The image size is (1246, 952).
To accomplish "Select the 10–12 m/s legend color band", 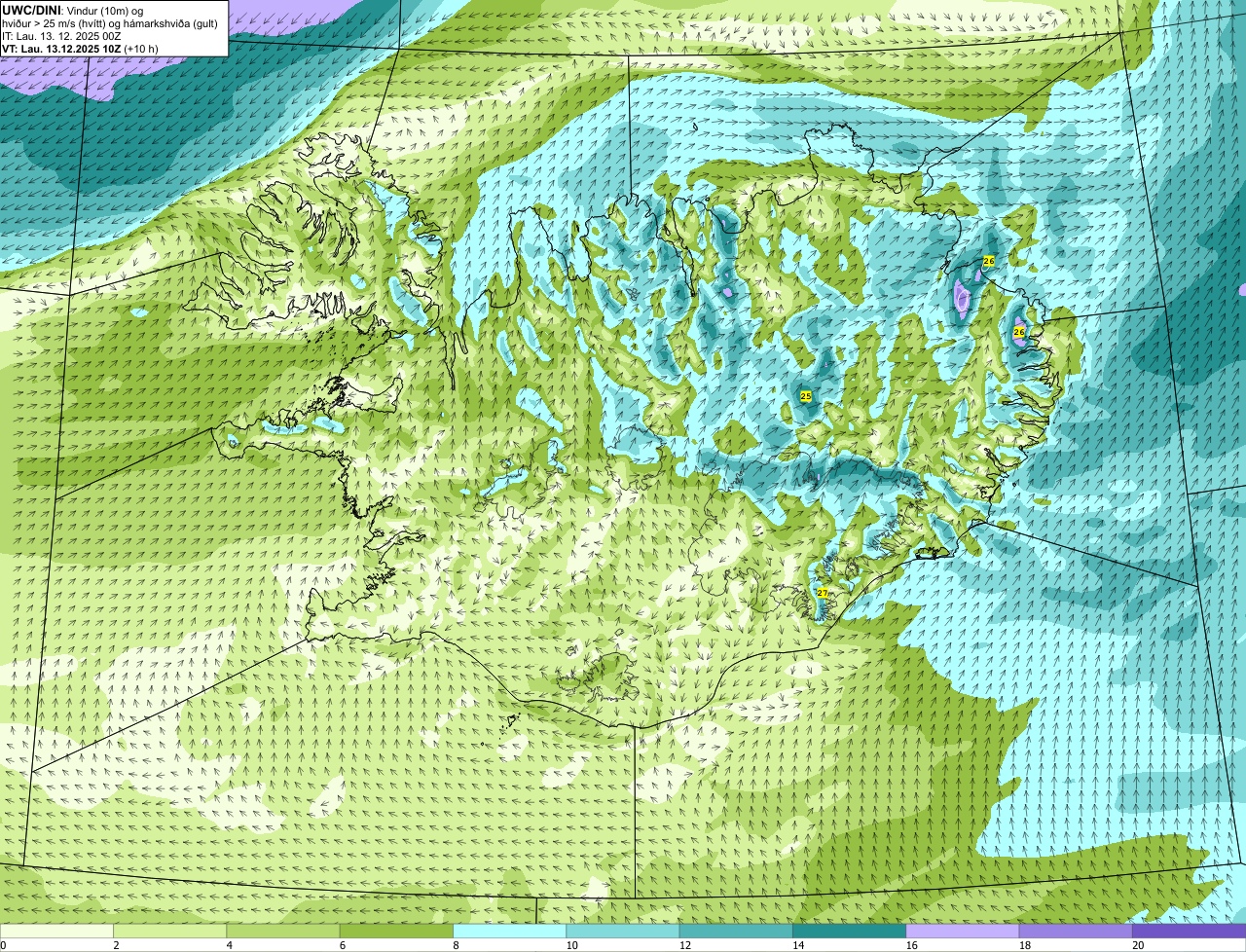I will [x=623, y=931].
